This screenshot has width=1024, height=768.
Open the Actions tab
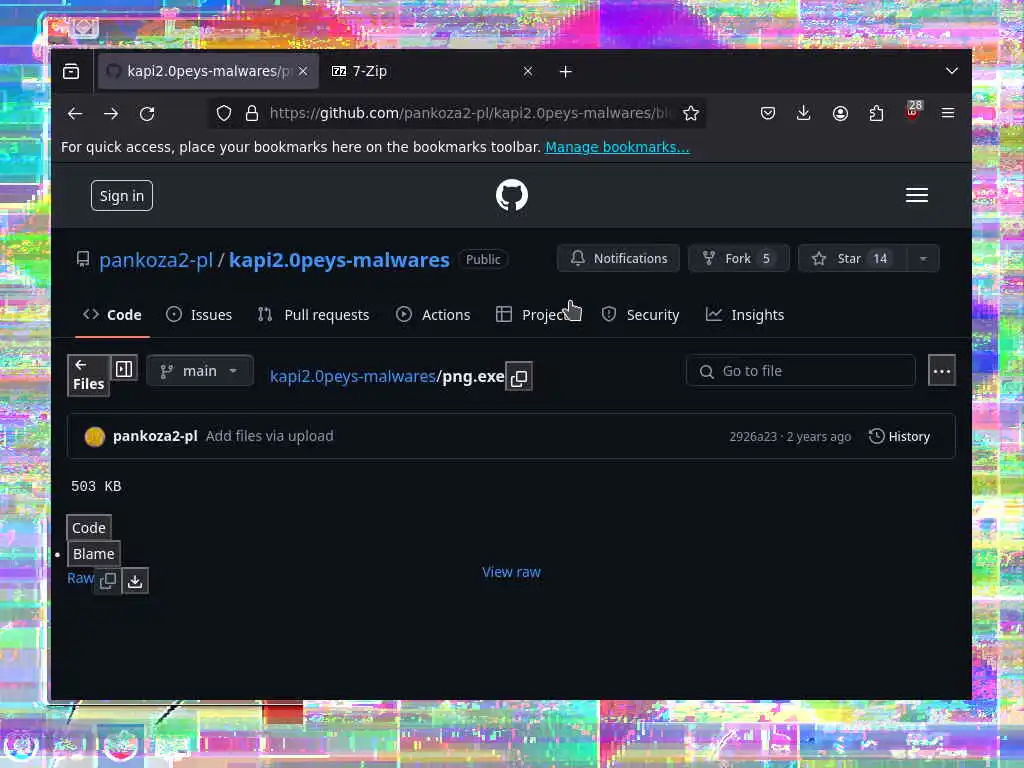pyautogui.click(x=433, y=315)
